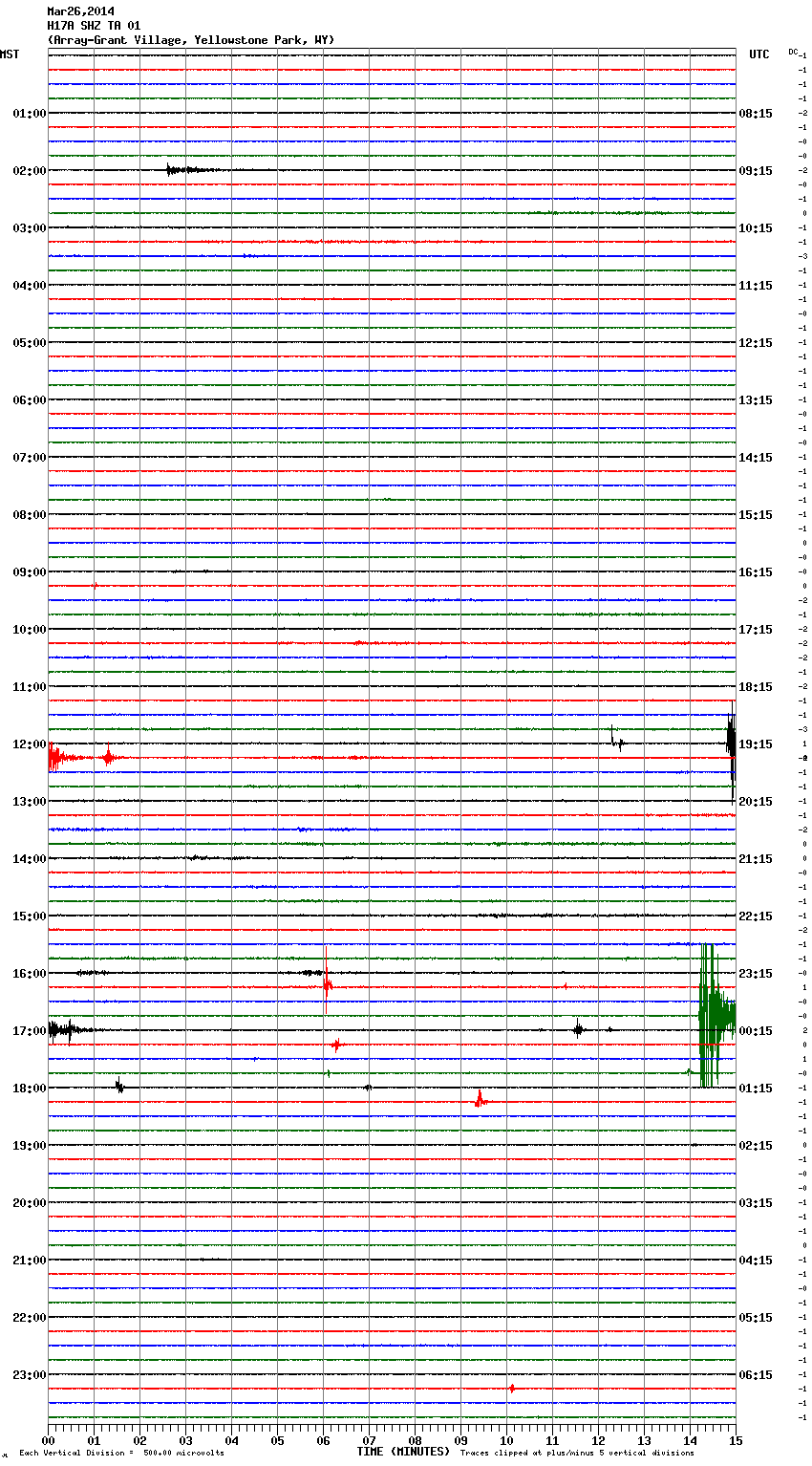Select the 22:00 MST time label
This screenshot has width=812, height=1466.
click(x=30, y=1318)
